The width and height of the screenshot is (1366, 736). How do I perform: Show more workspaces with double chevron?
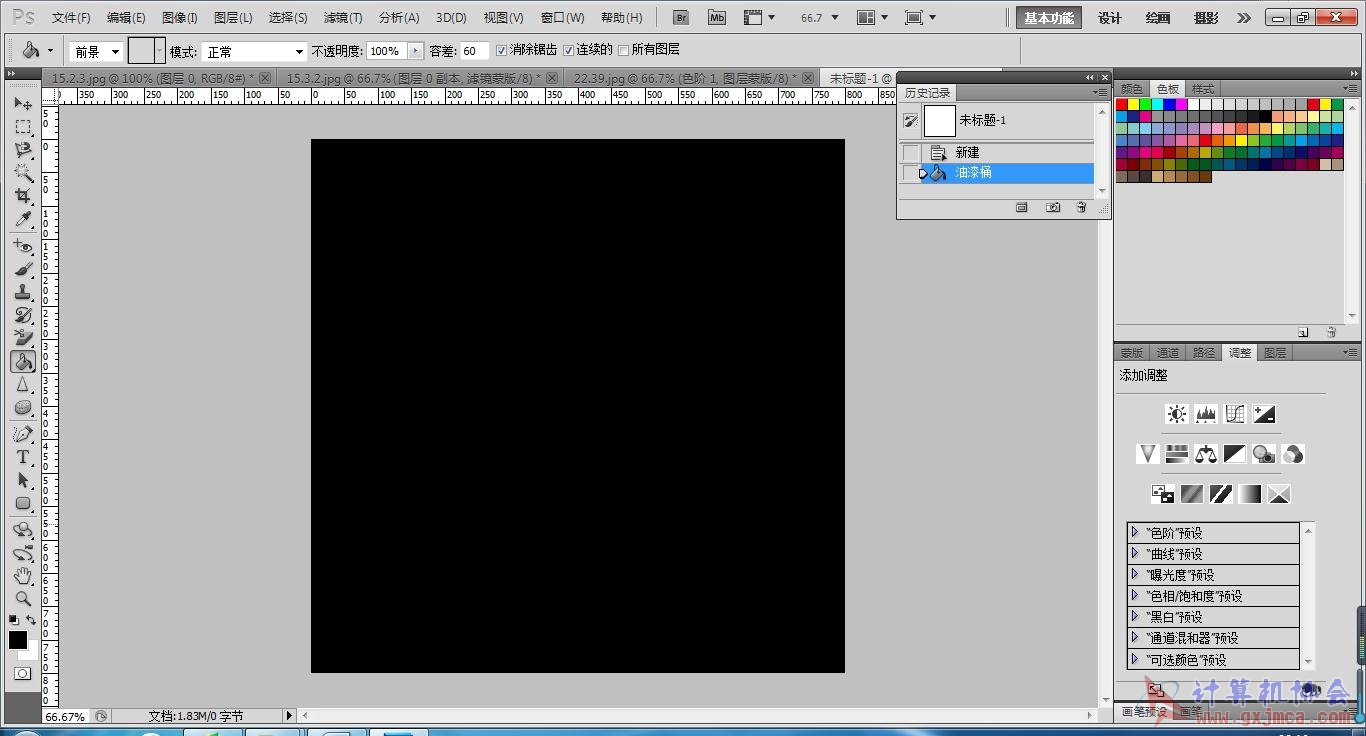pos(1243,18)
